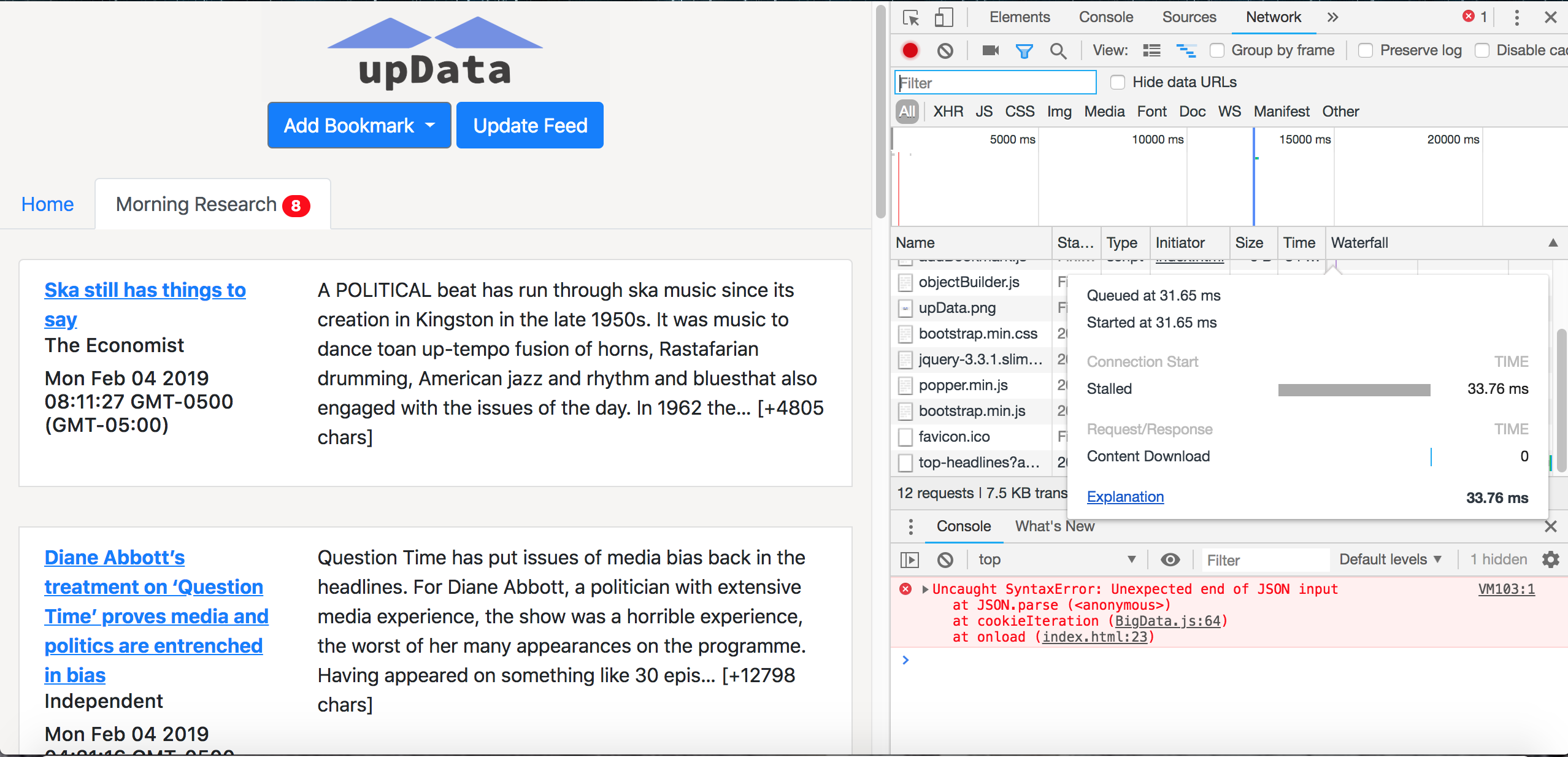Click the capture screenshots camera icon
This screenshot has height=757, width=1568.
pyautogui.click(x=990, y=50)
